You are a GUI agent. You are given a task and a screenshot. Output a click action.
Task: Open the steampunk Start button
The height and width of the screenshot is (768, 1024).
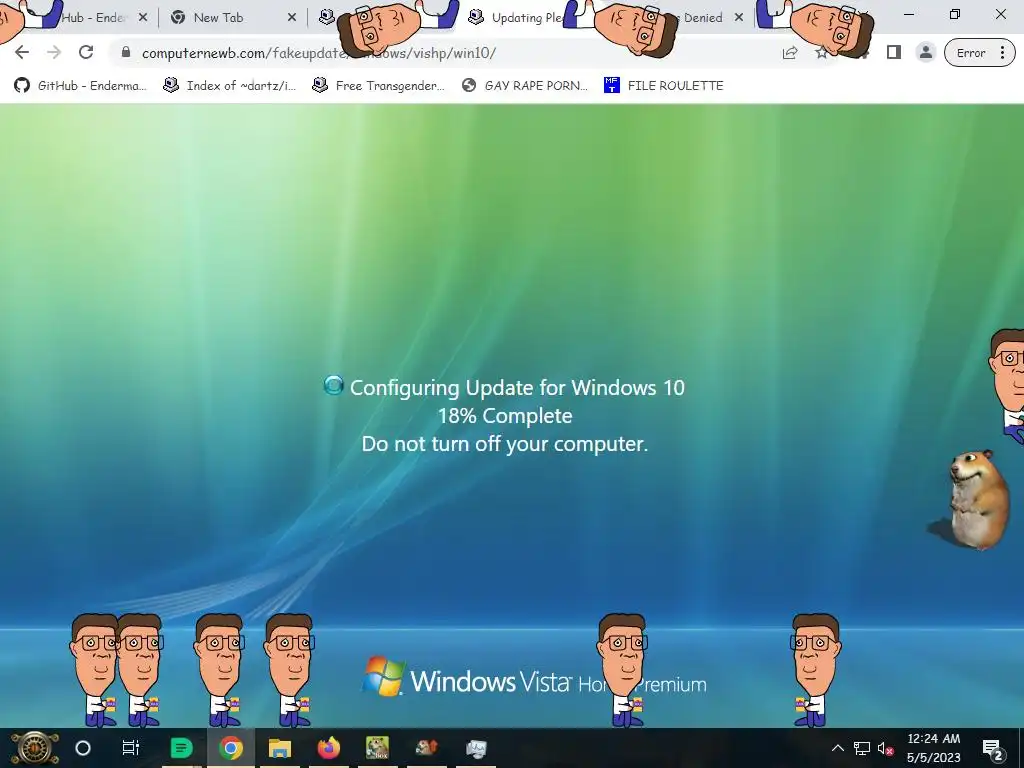pos(33,748)
